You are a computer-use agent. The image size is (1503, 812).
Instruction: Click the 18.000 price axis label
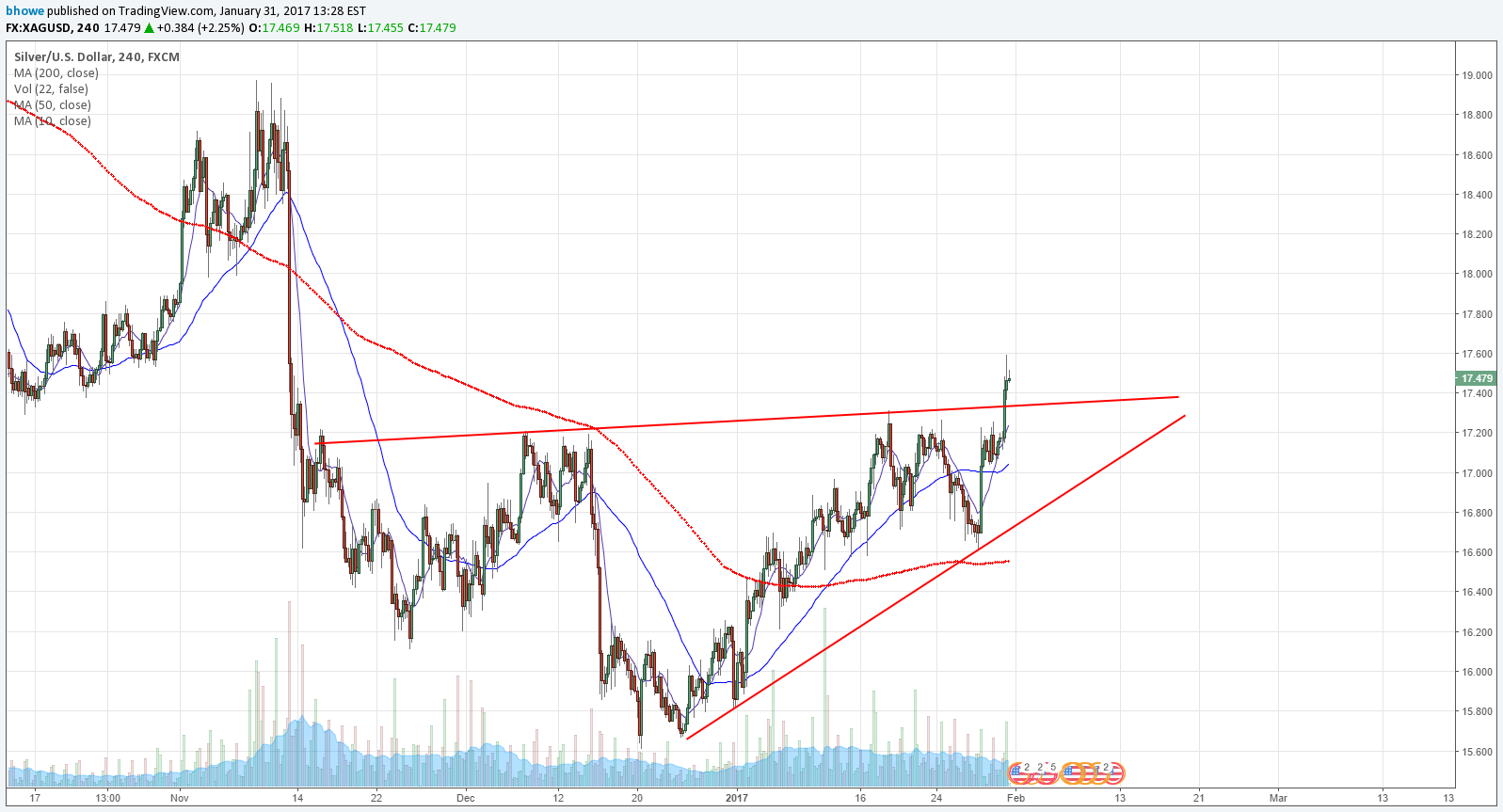pyautogui.click(x=1477, y=274)
